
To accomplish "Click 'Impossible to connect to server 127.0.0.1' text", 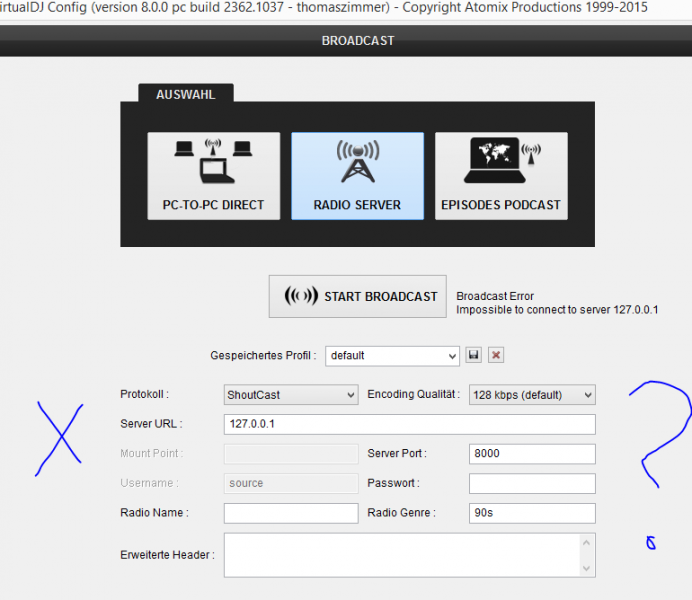I will click(x=557, y=310).
